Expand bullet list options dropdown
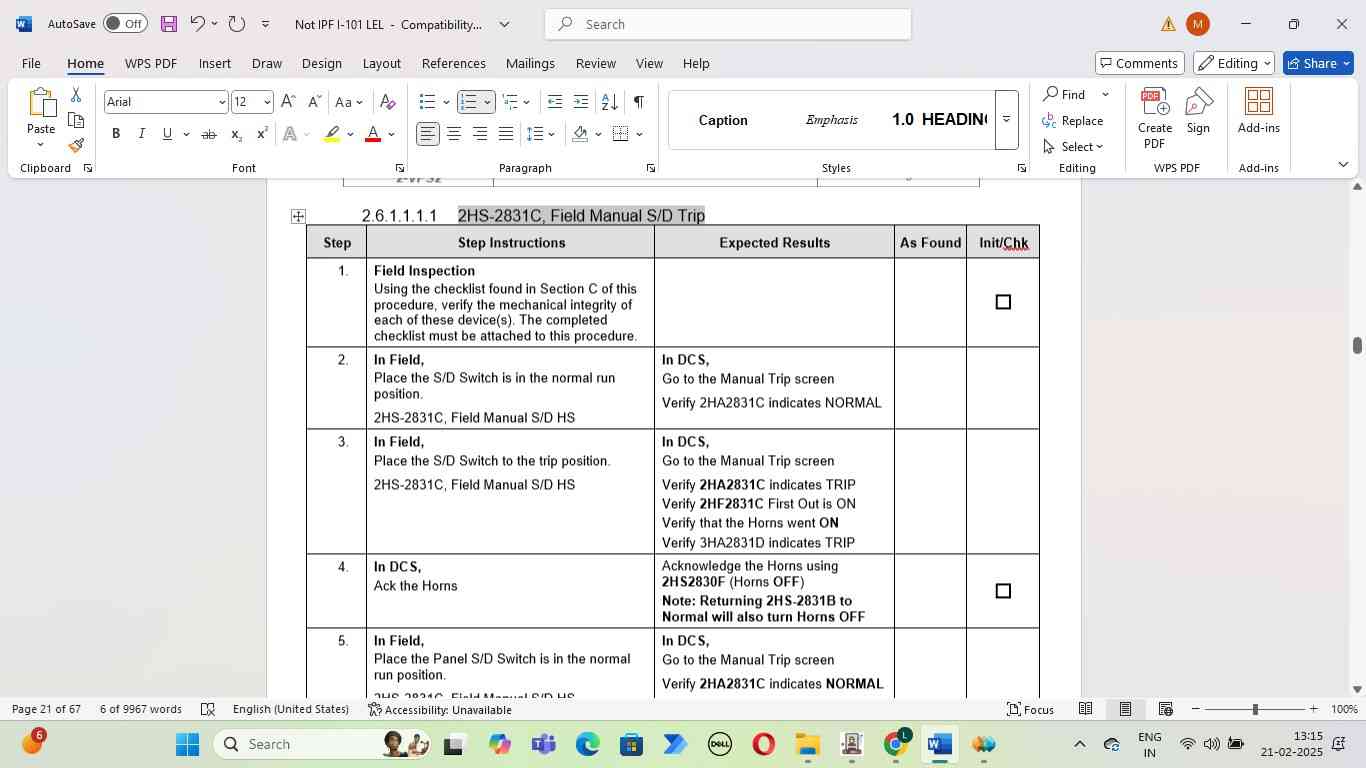The image size is (1366, 768). pyautogui.click(x=446, y=102)
